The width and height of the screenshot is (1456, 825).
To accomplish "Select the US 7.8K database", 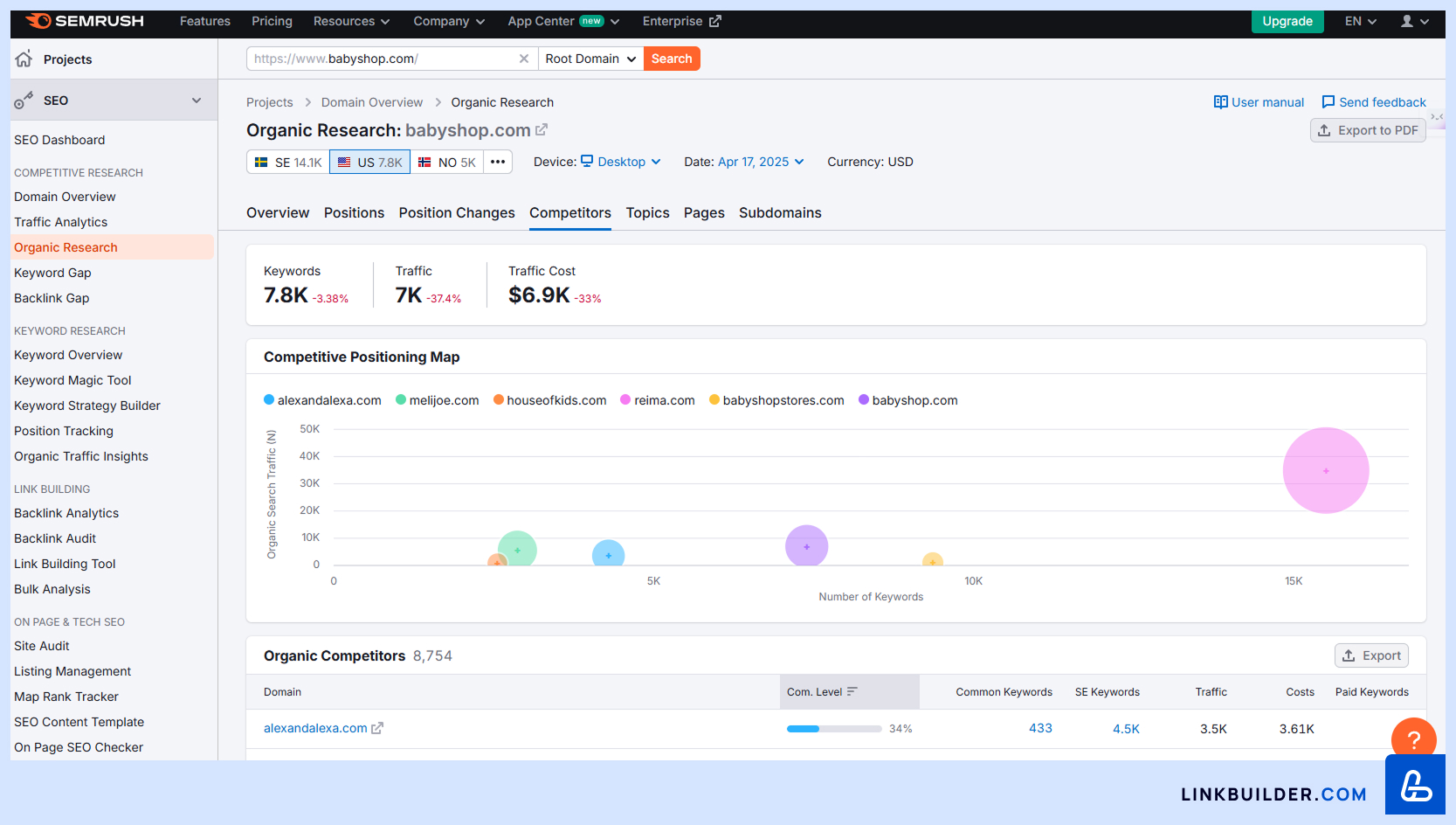I will point(369,163).
